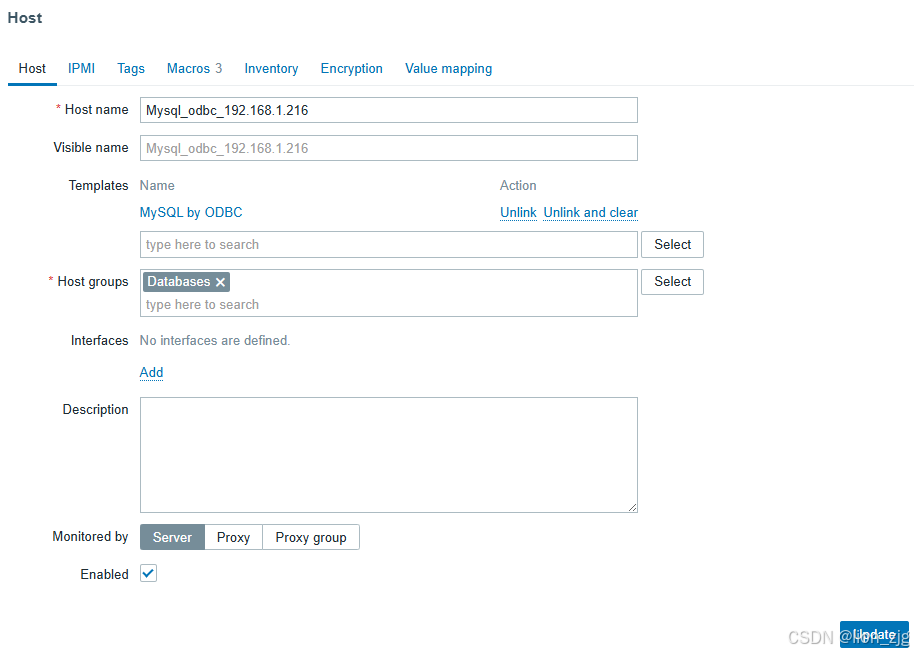Click Unlink and clear for the template

(x=590, y=212)
